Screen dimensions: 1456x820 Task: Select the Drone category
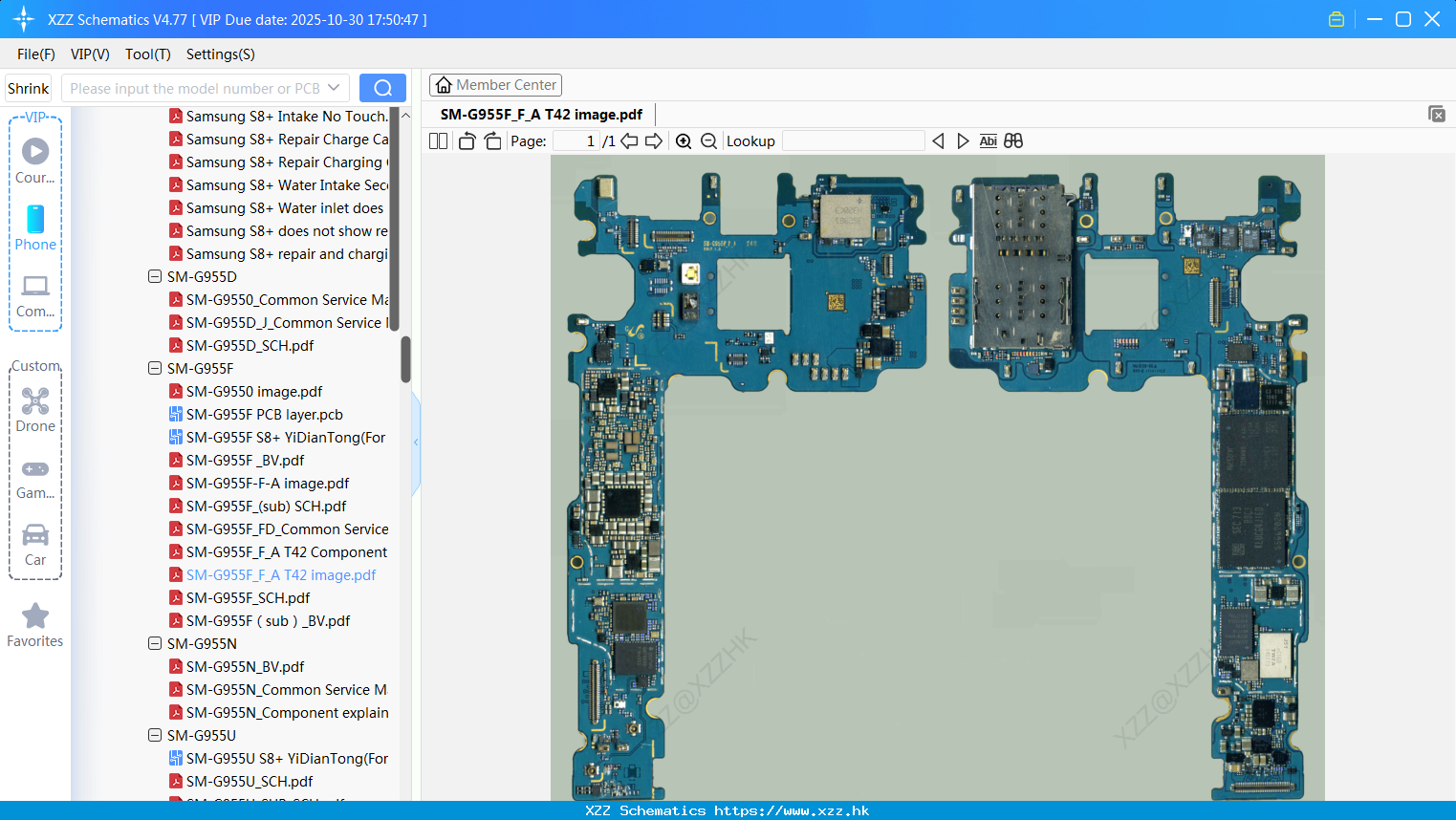pyautogui.click(x=35, y=410)
